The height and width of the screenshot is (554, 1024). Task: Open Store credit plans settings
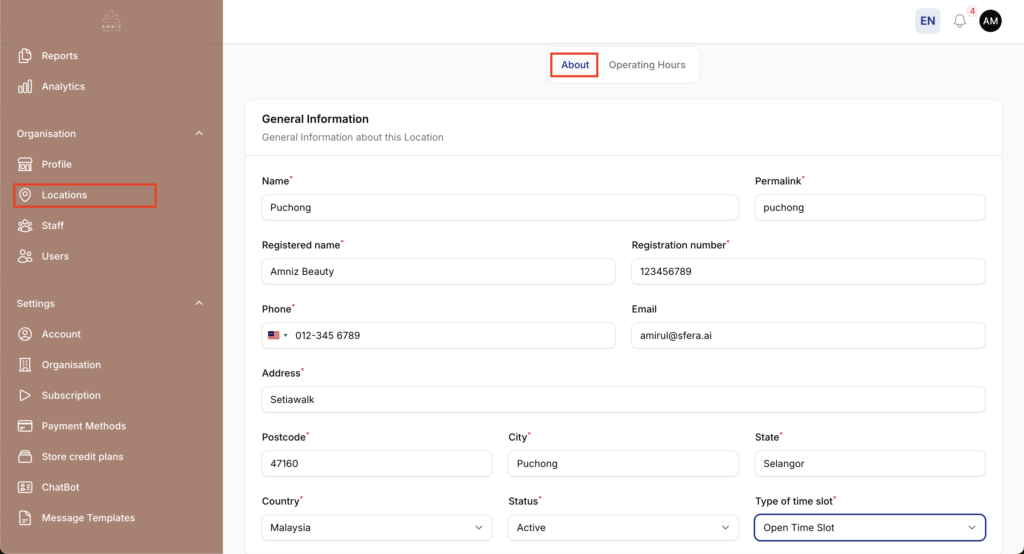(82, 457)
